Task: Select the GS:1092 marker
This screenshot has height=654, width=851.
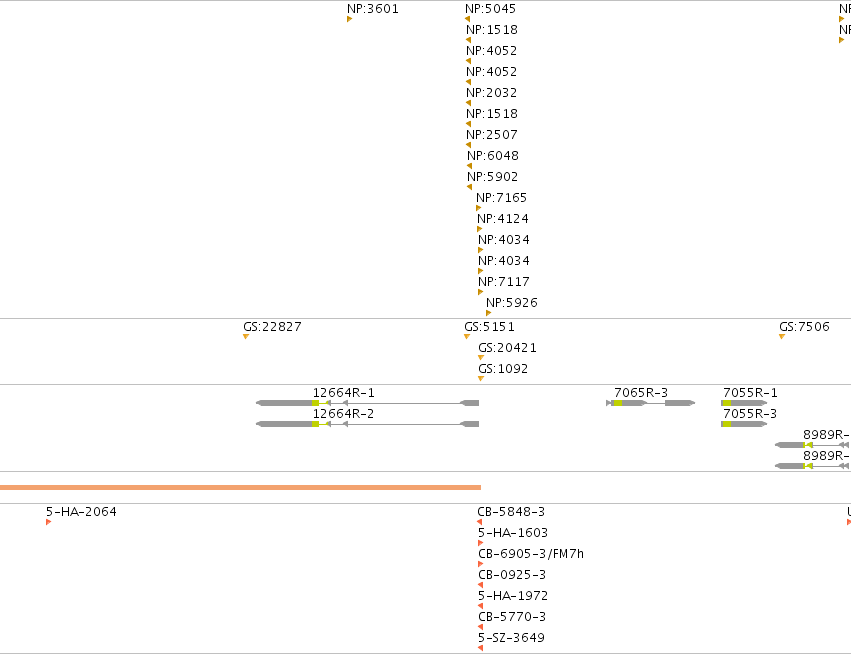Action: (x=481, y=379)
